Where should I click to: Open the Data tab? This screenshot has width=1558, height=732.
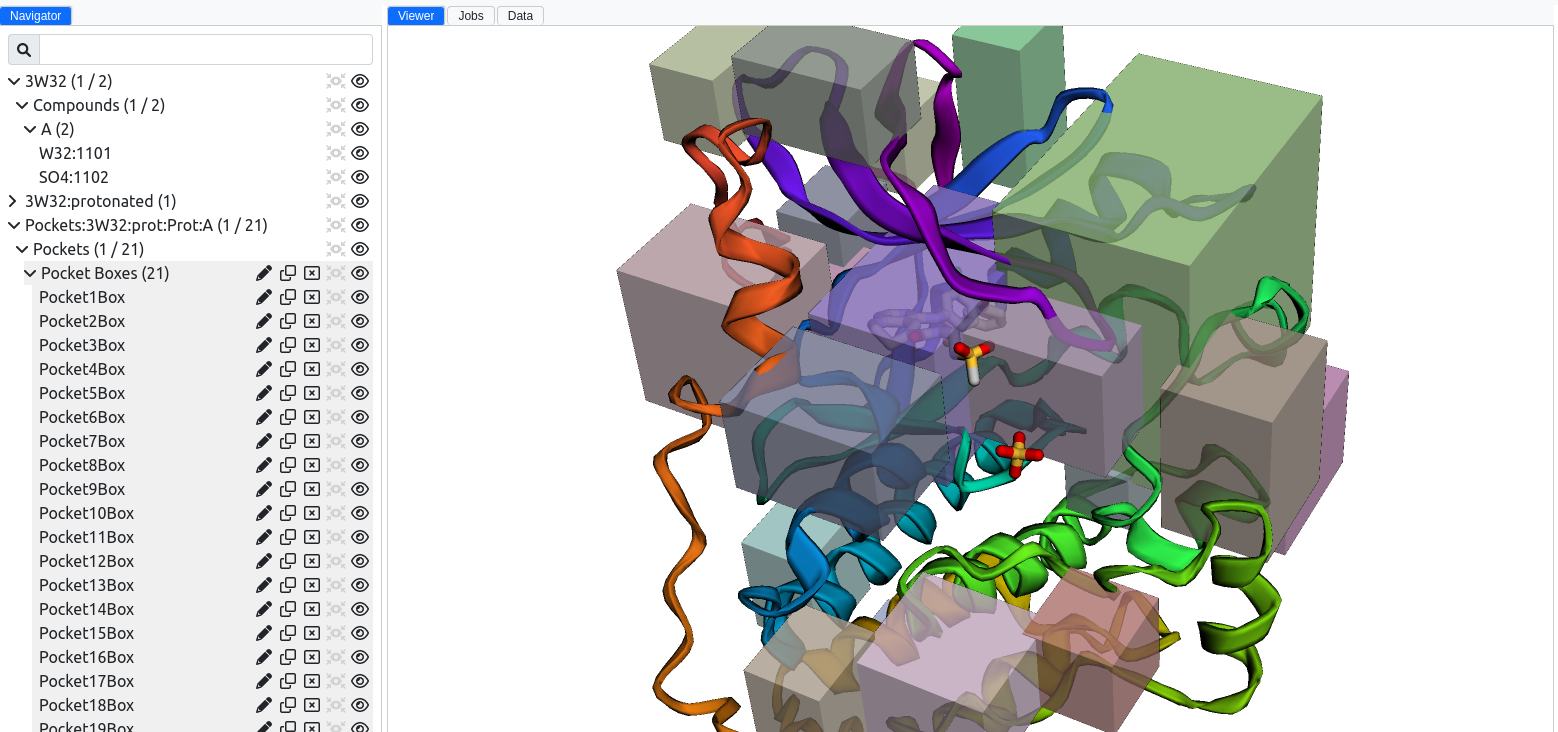(x=520, y=15)
